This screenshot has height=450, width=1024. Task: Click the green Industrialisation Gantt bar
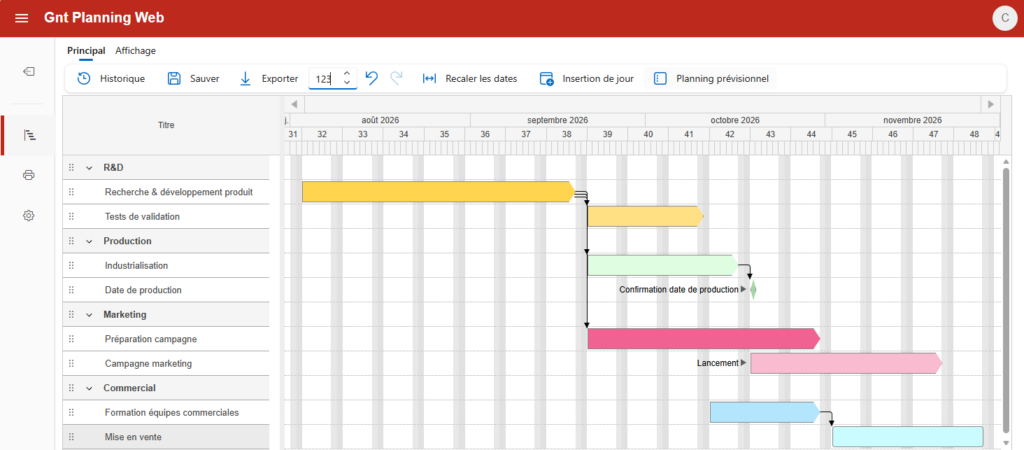tap(662, 265)
